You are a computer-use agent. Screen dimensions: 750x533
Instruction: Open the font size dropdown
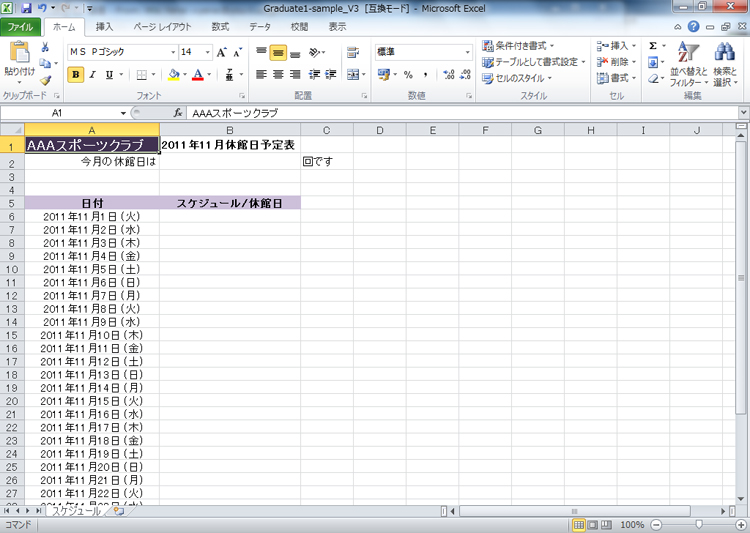tap(208, 52)
